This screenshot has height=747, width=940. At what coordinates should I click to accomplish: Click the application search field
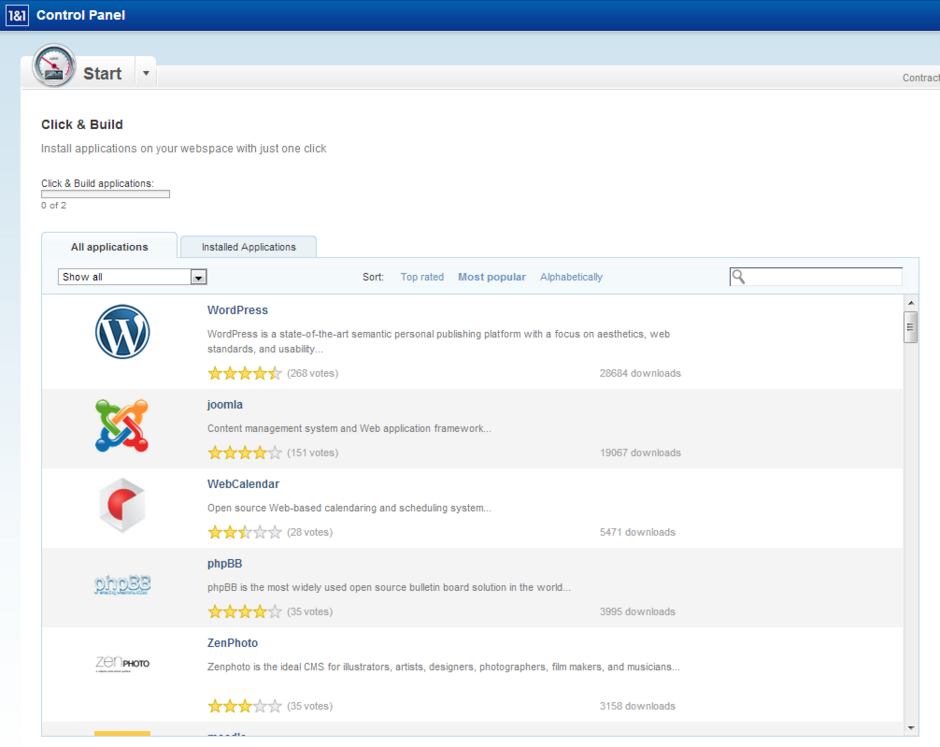point(816,276)
